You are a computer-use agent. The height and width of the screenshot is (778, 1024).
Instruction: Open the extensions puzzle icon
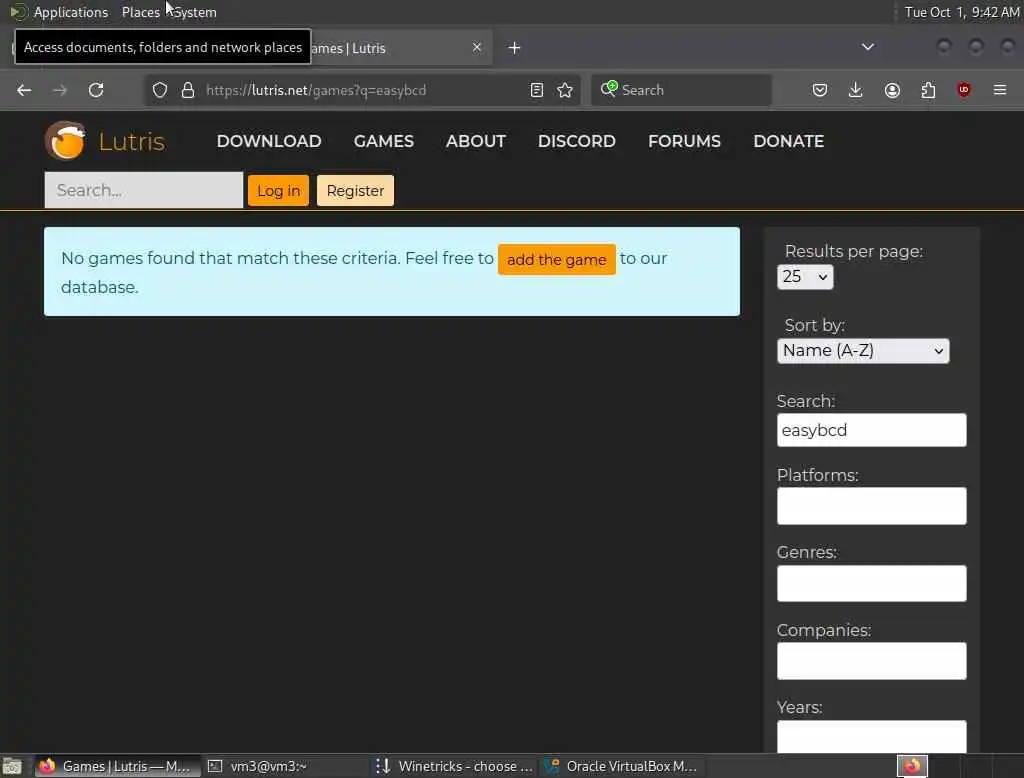point(928,90)
